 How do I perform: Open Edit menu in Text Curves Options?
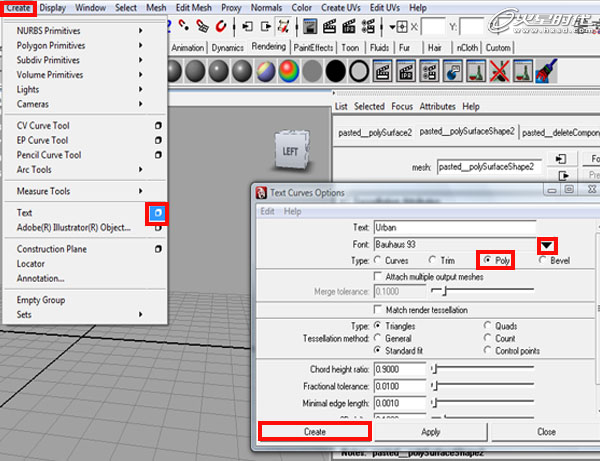pos(267,212)
